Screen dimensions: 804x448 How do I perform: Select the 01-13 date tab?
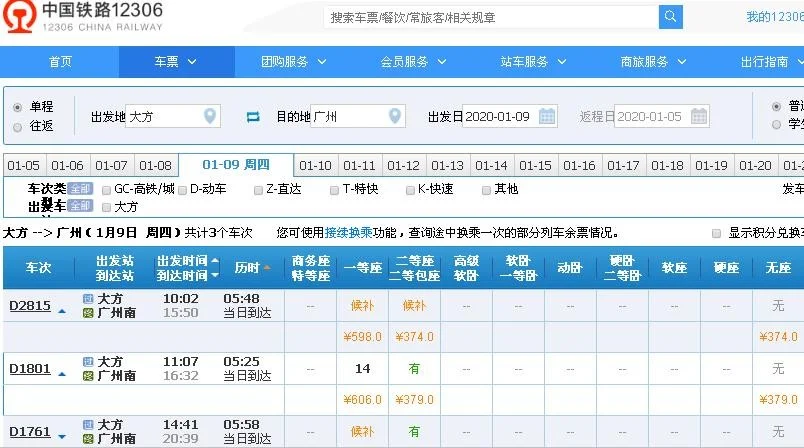447,166
